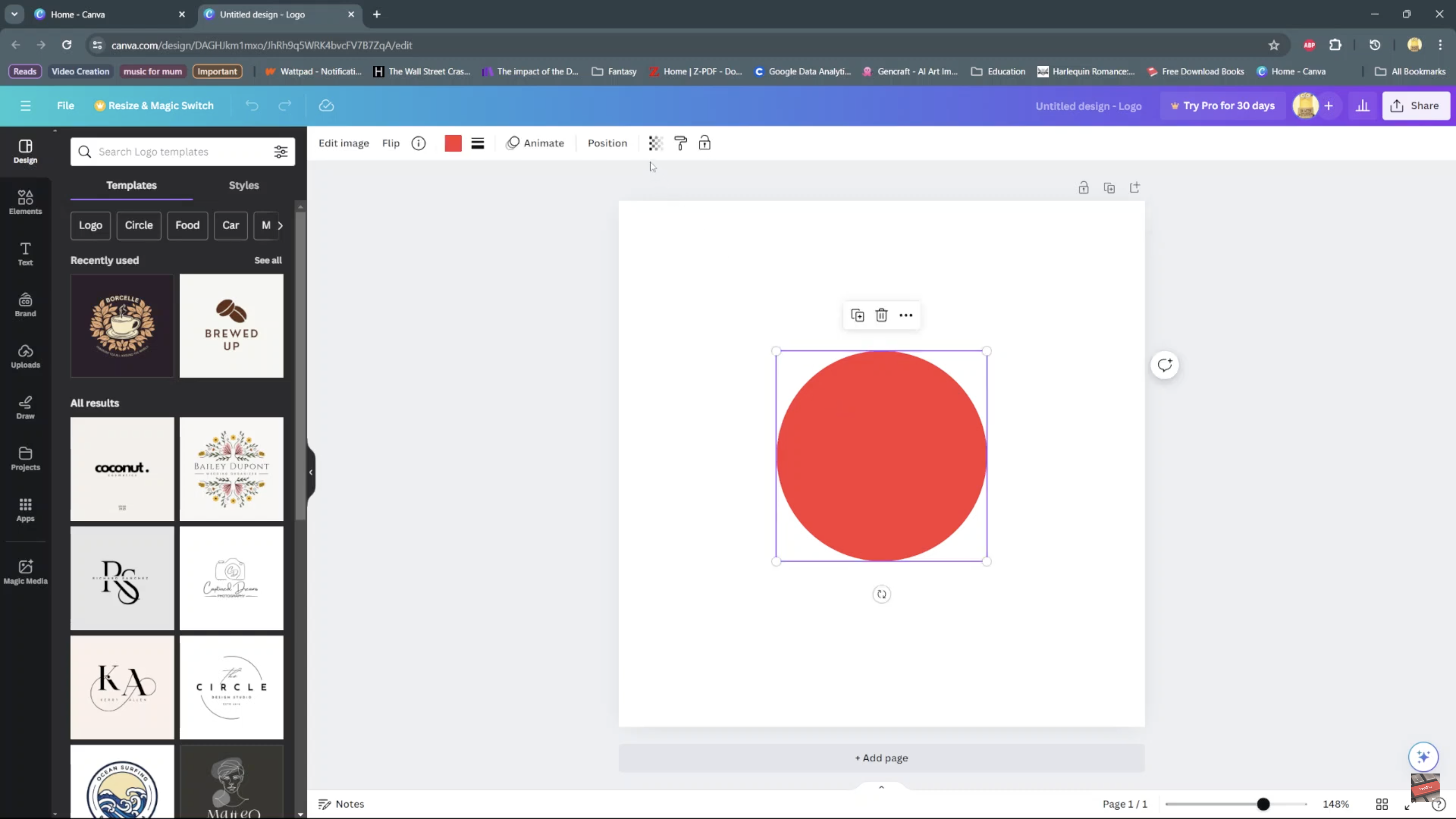Open more options on floating toolbar
1456x819 pixels.
pyautogui.click(x=905, y=315)
